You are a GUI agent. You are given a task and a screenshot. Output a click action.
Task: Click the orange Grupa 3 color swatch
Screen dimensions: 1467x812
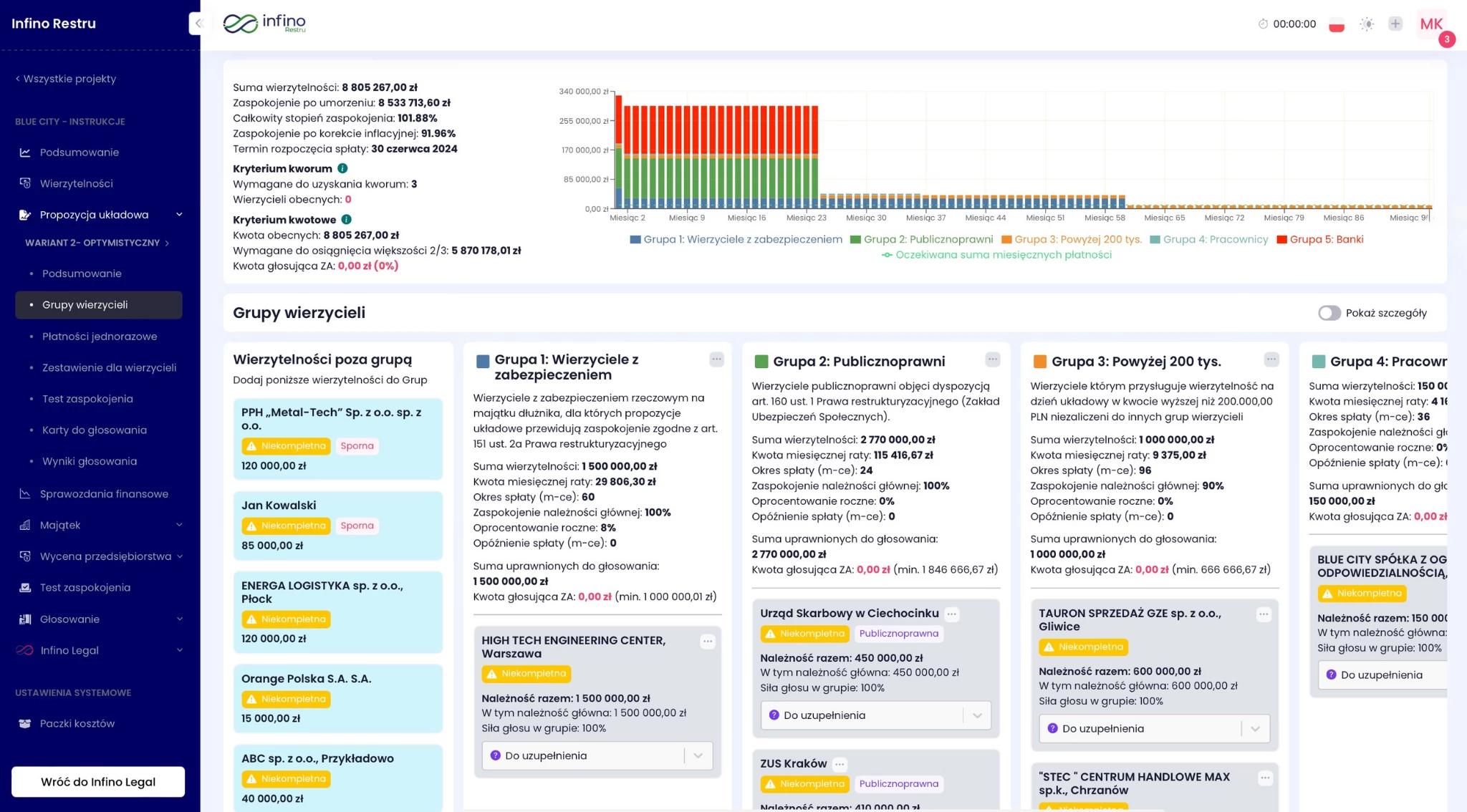click(1039, 362)
